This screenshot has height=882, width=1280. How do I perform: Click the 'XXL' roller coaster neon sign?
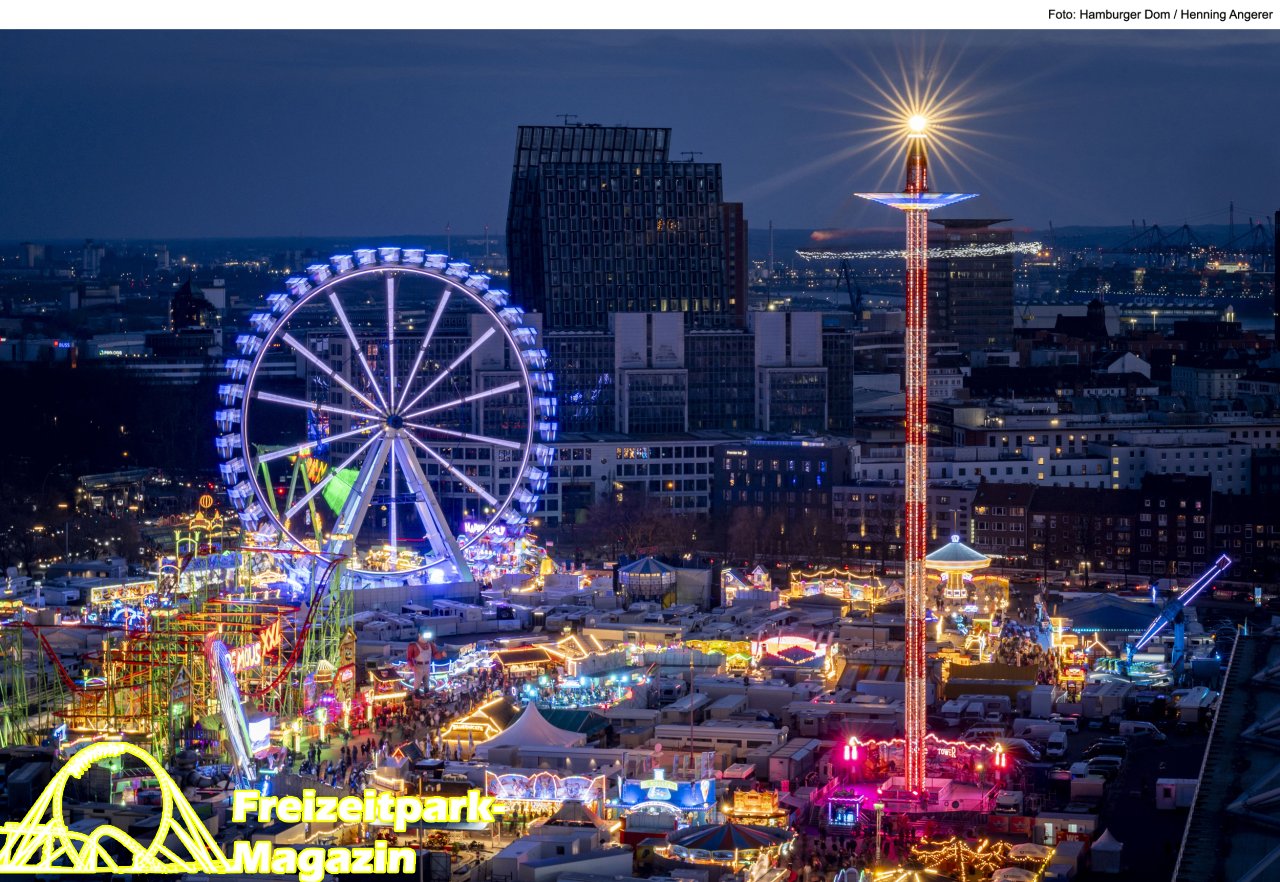pos(270,636)
